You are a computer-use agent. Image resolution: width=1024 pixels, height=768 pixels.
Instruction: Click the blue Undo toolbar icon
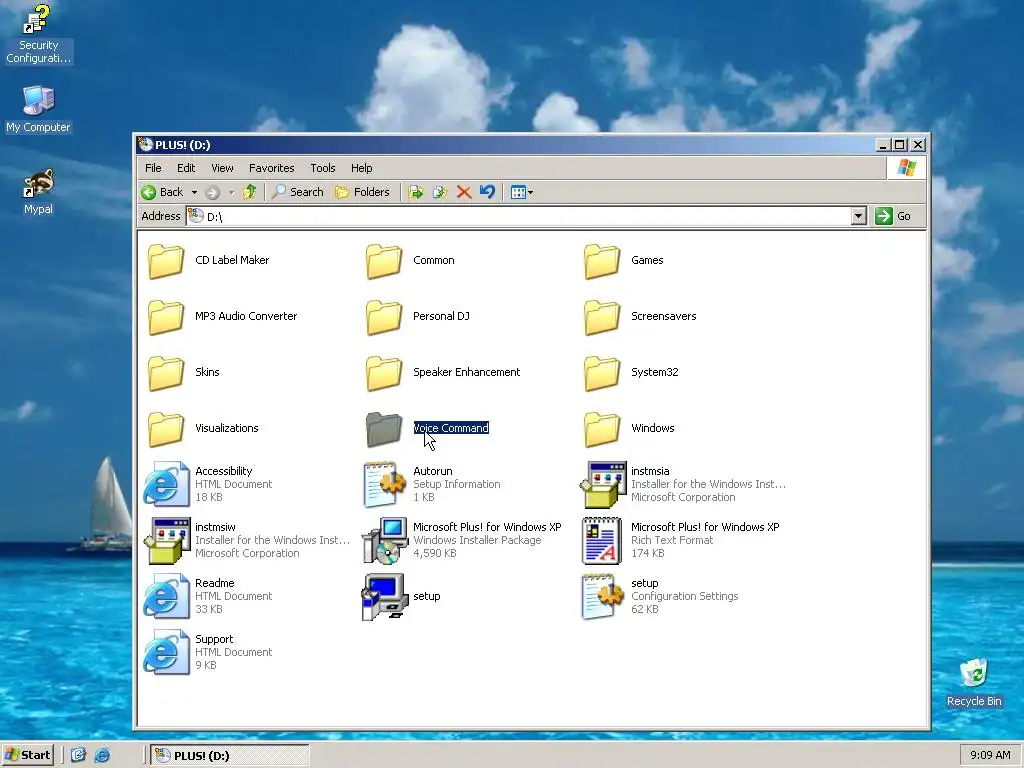(487, 192)
